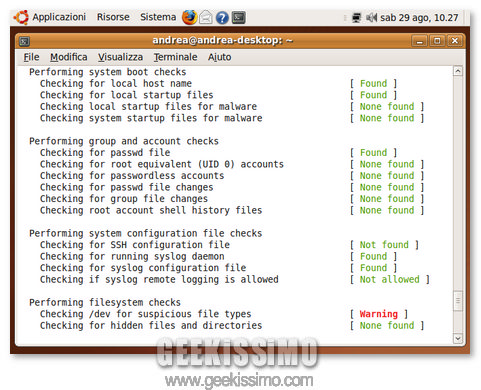Click the vertical scrollbar thumb
481x390 pixels.
[x=458, y=301]
